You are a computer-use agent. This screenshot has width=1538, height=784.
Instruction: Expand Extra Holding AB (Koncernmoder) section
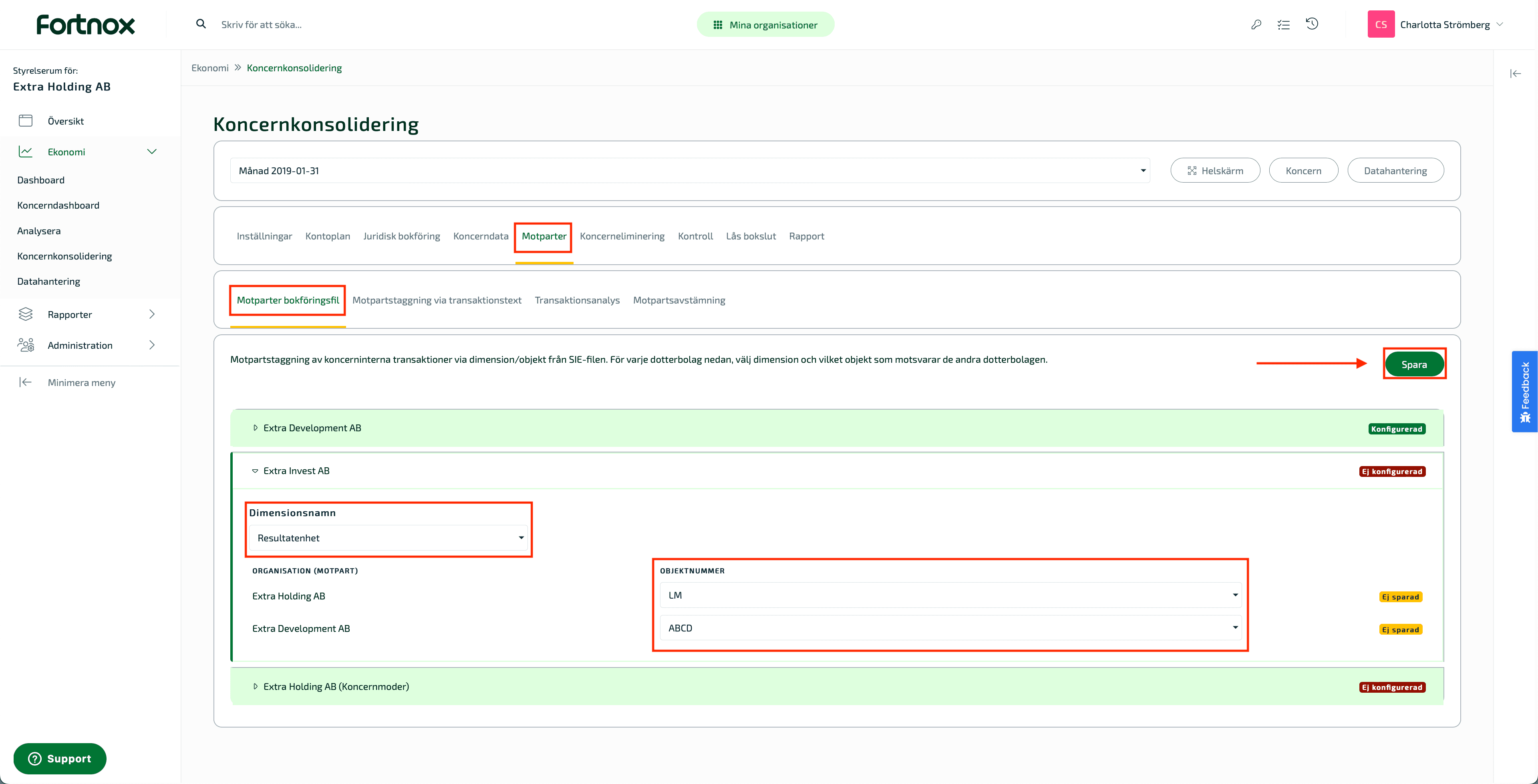tap(836, 686)
